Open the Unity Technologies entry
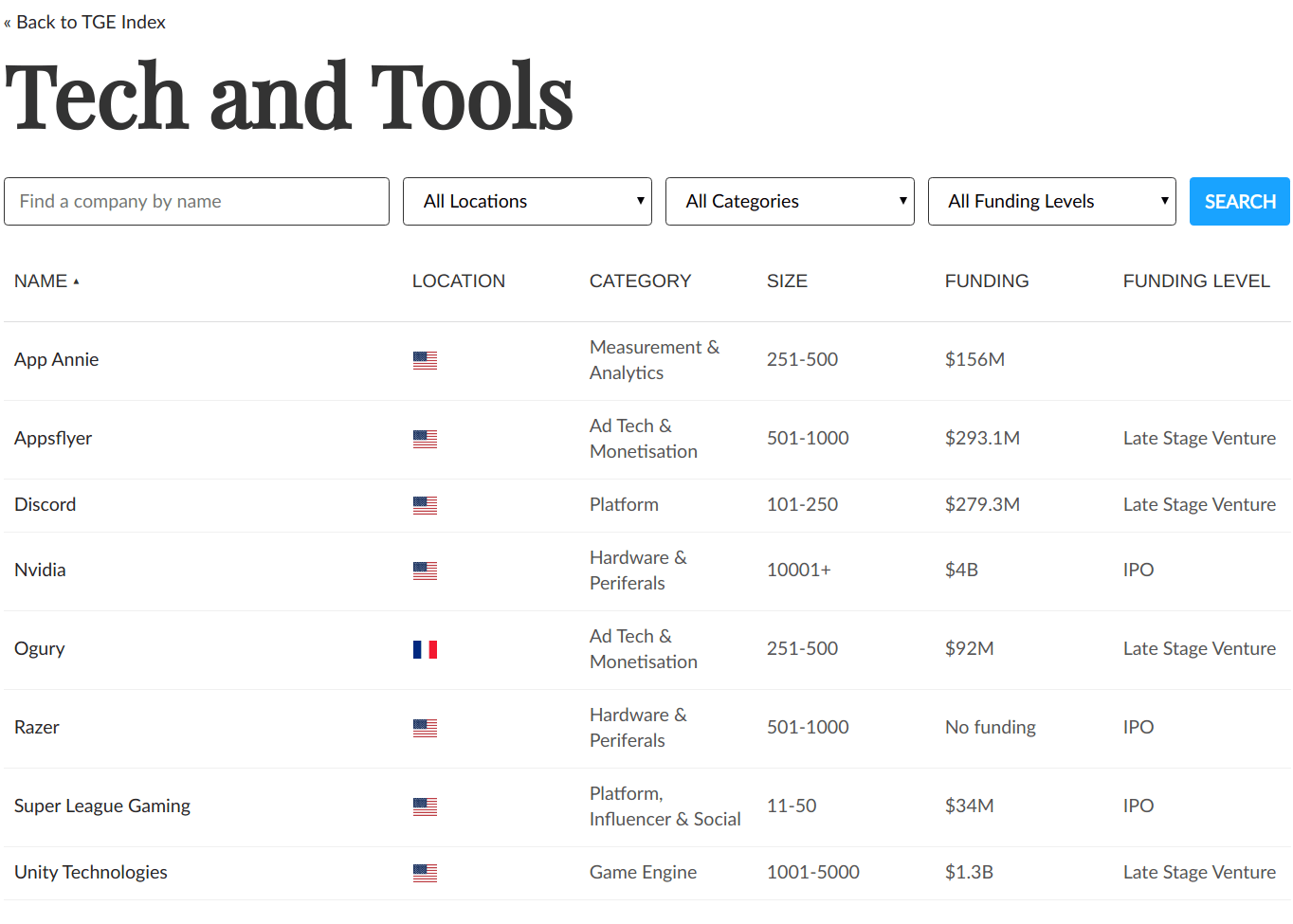 pyautogui.click(x=91, y=873)
